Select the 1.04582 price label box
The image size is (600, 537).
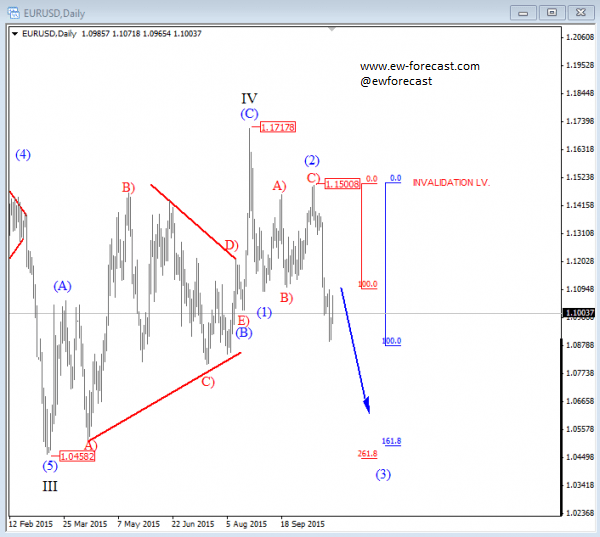75,455
